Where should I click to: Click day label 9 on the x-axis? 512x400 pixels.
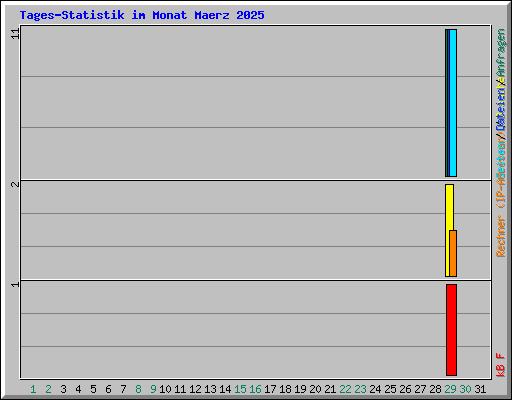(x=153, y=389)
